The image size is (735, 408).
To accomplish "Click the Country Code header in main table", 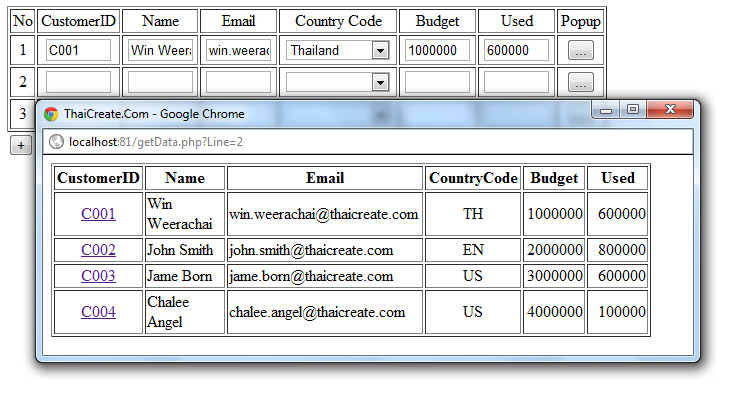I will point(338,21).
